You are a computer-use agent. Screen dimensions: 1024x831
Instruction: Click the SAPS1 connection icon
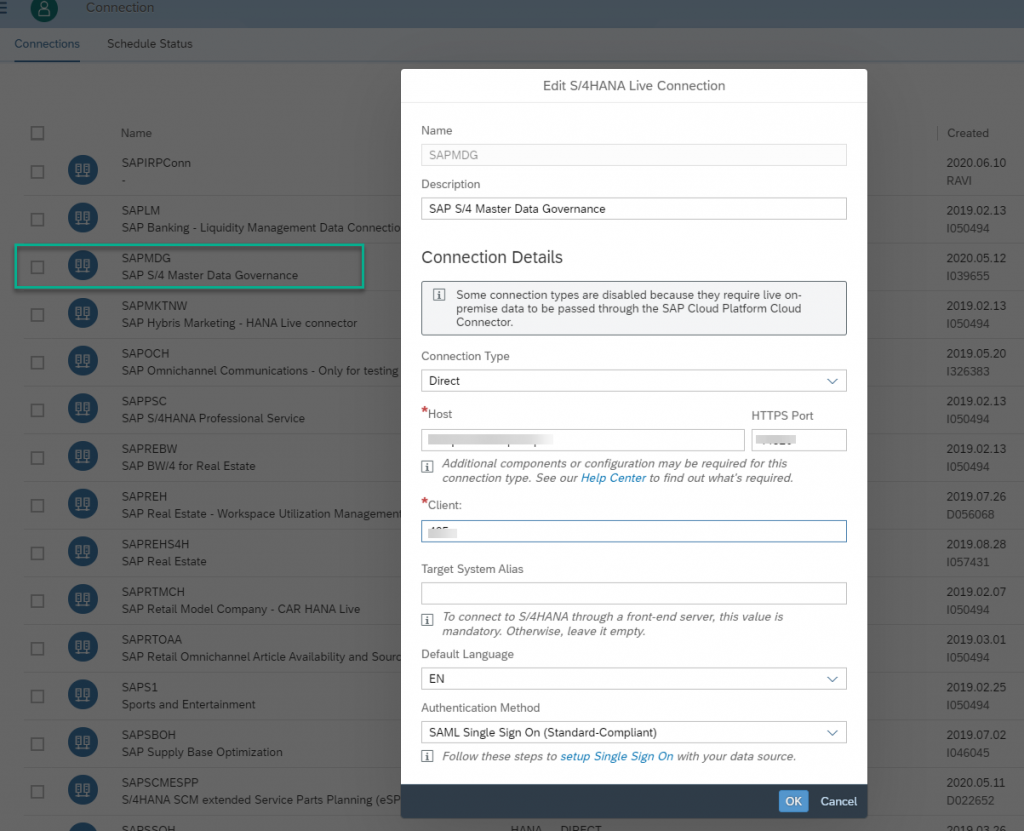point(83,694)
